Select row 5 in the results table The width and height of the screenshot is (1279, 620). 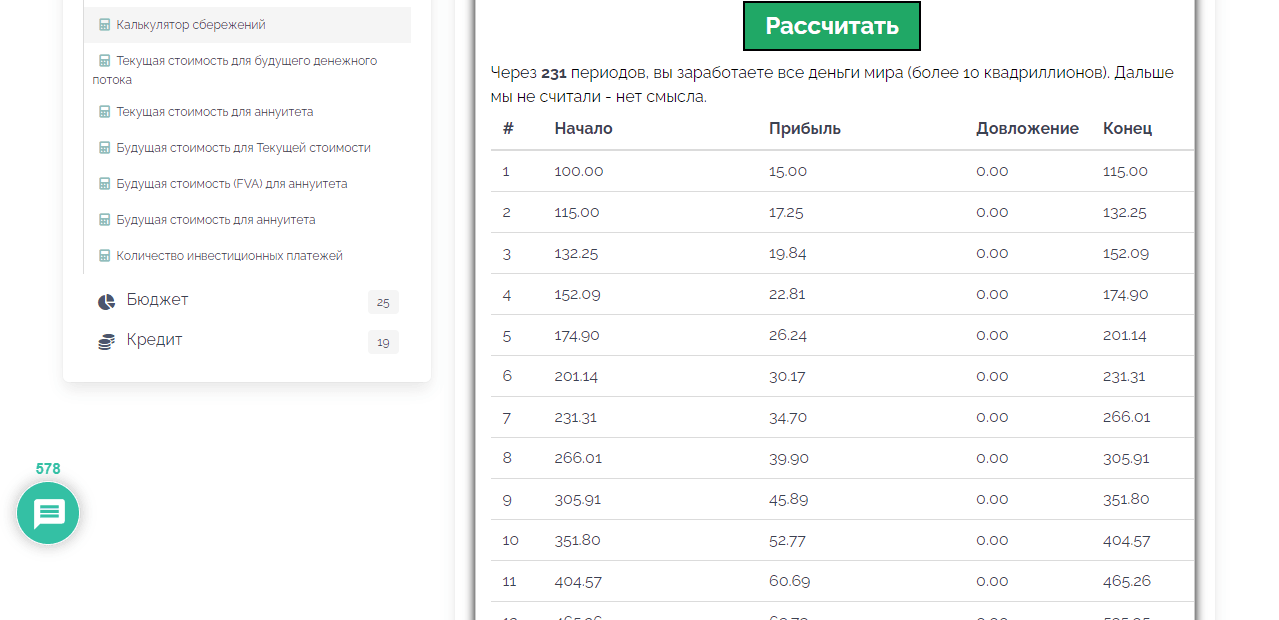pyautogui.click(x=840, y=335)
